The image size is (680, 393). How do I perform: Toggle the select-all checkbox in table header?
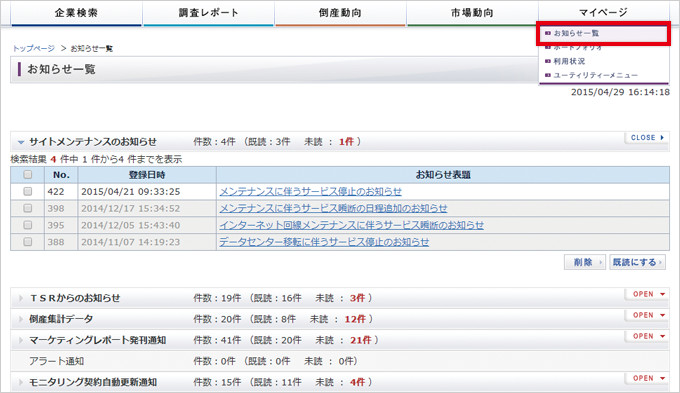pos(28,174)
